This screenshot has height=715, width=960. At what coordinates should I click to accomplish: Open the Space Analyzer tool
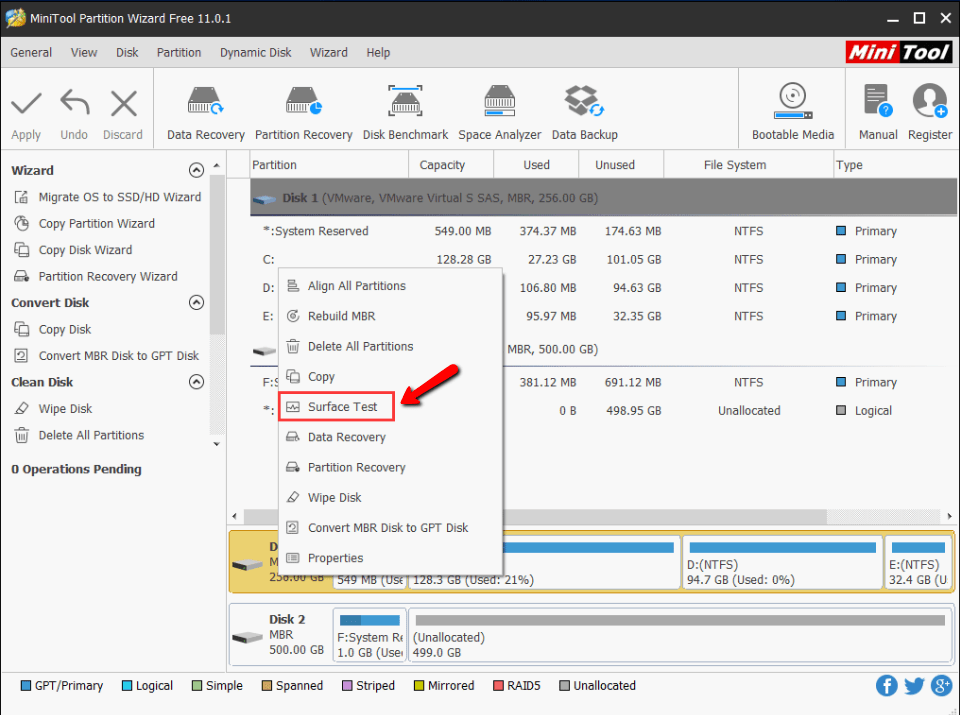(x=499, y=108)
